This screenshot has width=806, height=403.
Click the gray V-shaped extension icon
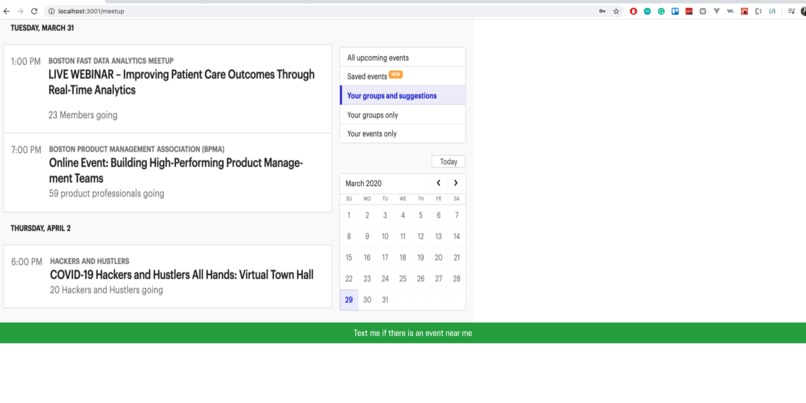point(717,11)
